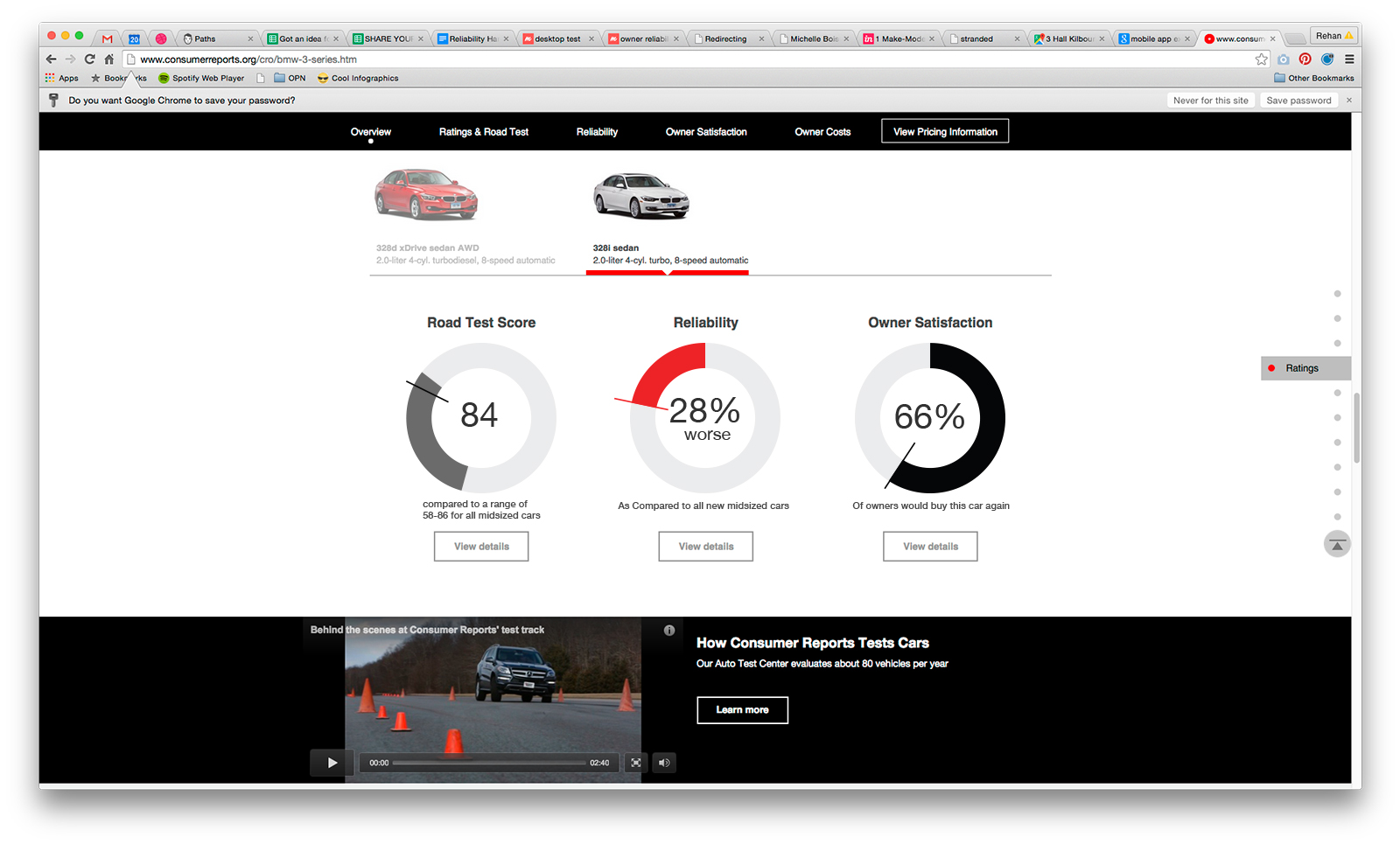
Task: Switch to the Gmail tab
Action: 107,38
